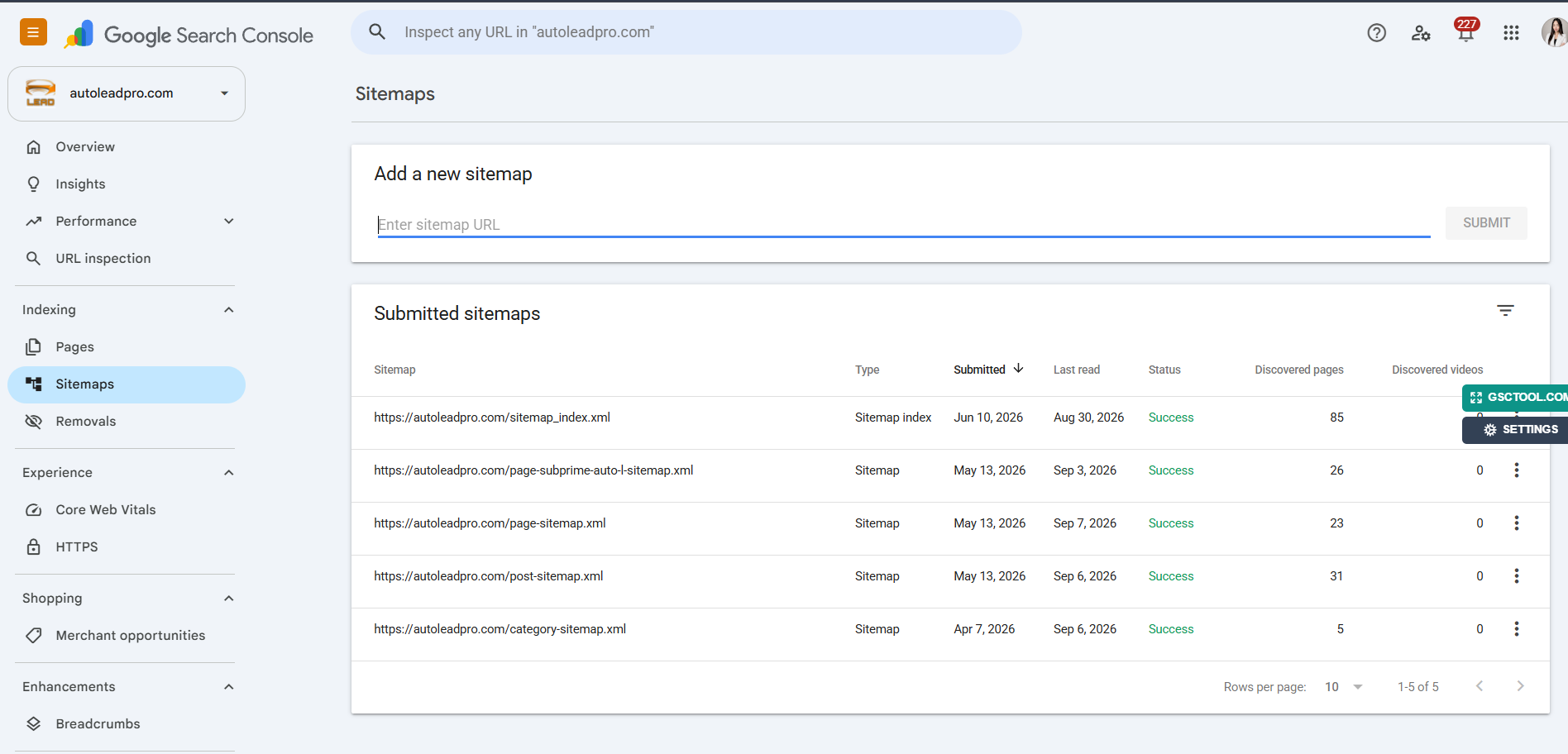Click Jun 10, 2026 submitted date
This screenshot has height=754, width=1568.
(x=988, y=418)
